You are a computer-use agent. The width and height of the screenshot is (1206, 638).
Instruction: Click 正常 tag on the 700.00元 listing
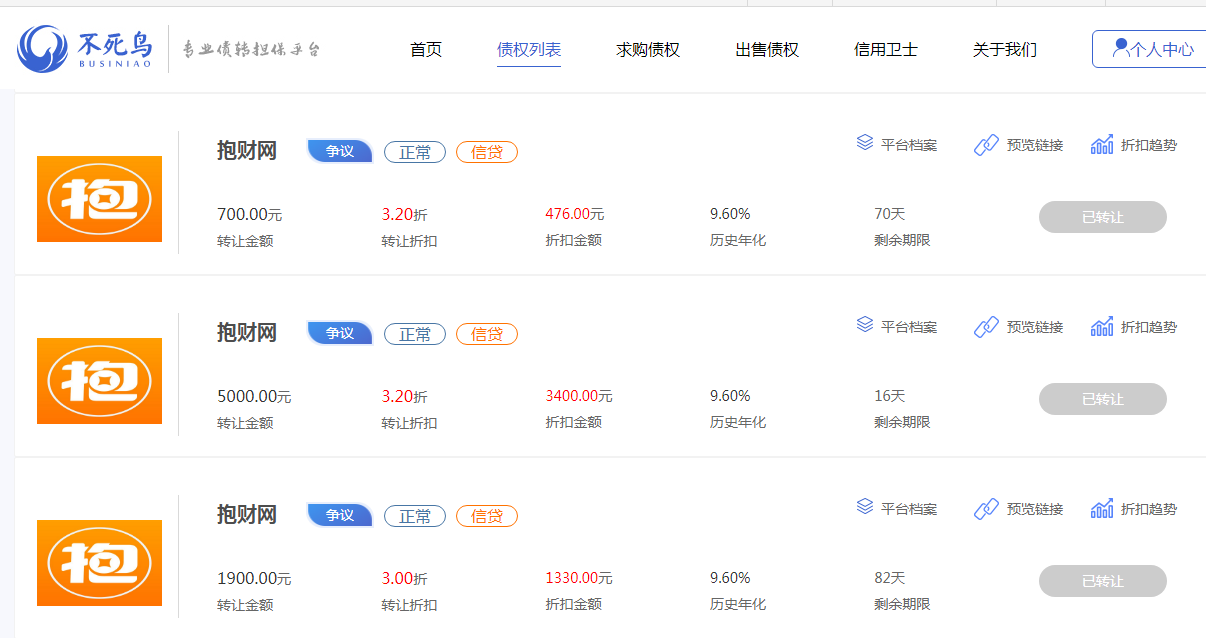415,152
